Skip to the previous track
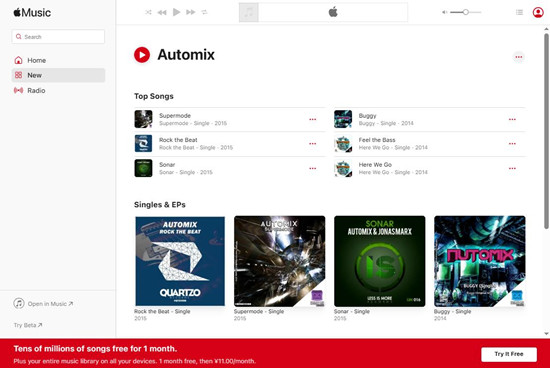This screenshot has width=550, height=368. 162,12
